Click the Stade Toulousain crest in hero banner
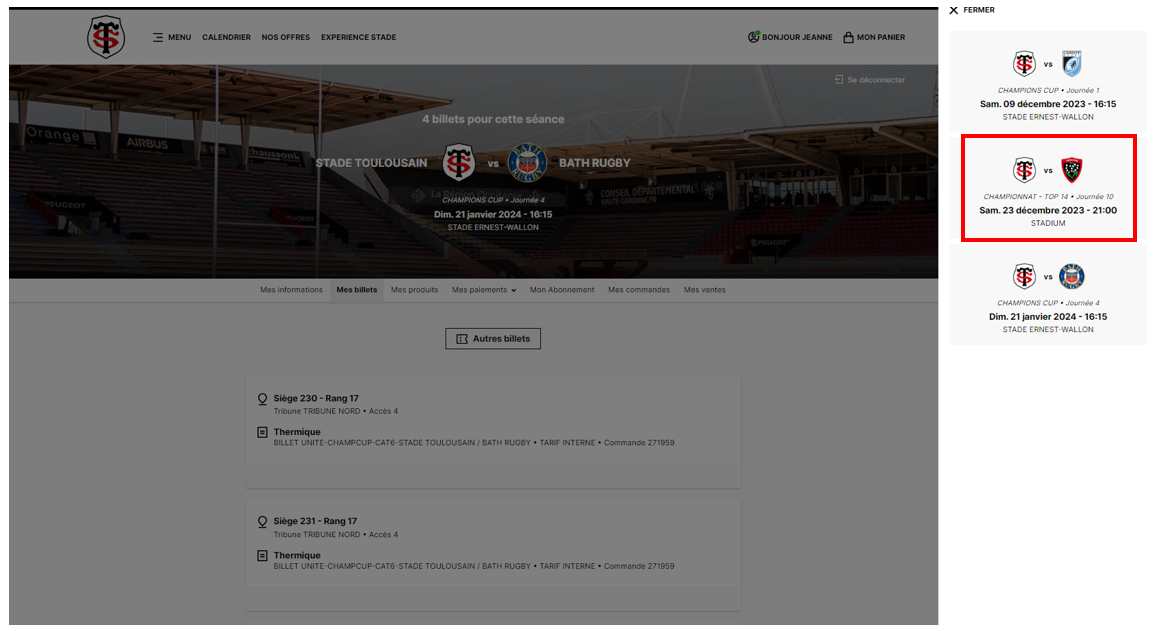This screenshot has width=1170, height=631. click(459, 163)
